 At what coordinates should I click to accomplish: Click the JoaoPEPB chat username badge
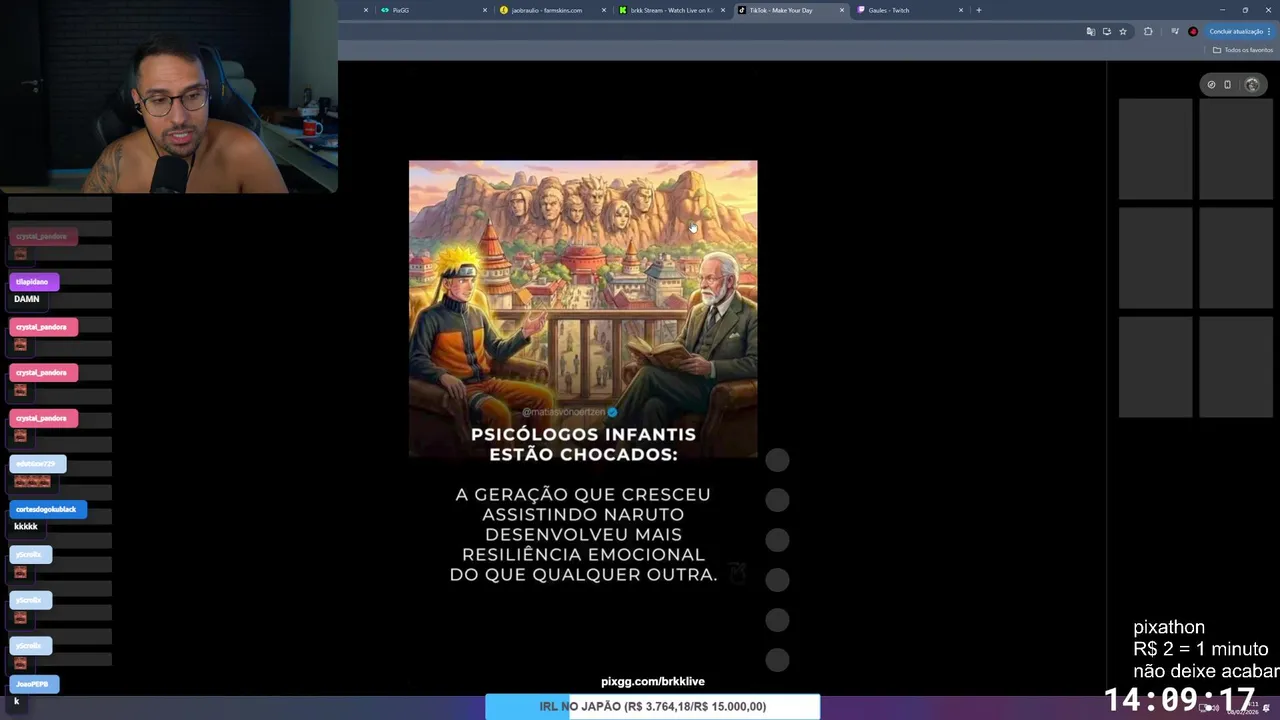[34, 684]
